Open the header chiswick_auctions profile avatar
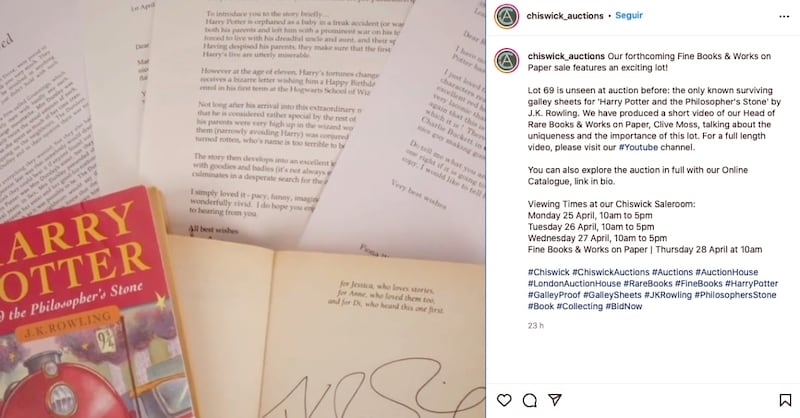This screenshot has width=800, height=418. coord(507,16)
